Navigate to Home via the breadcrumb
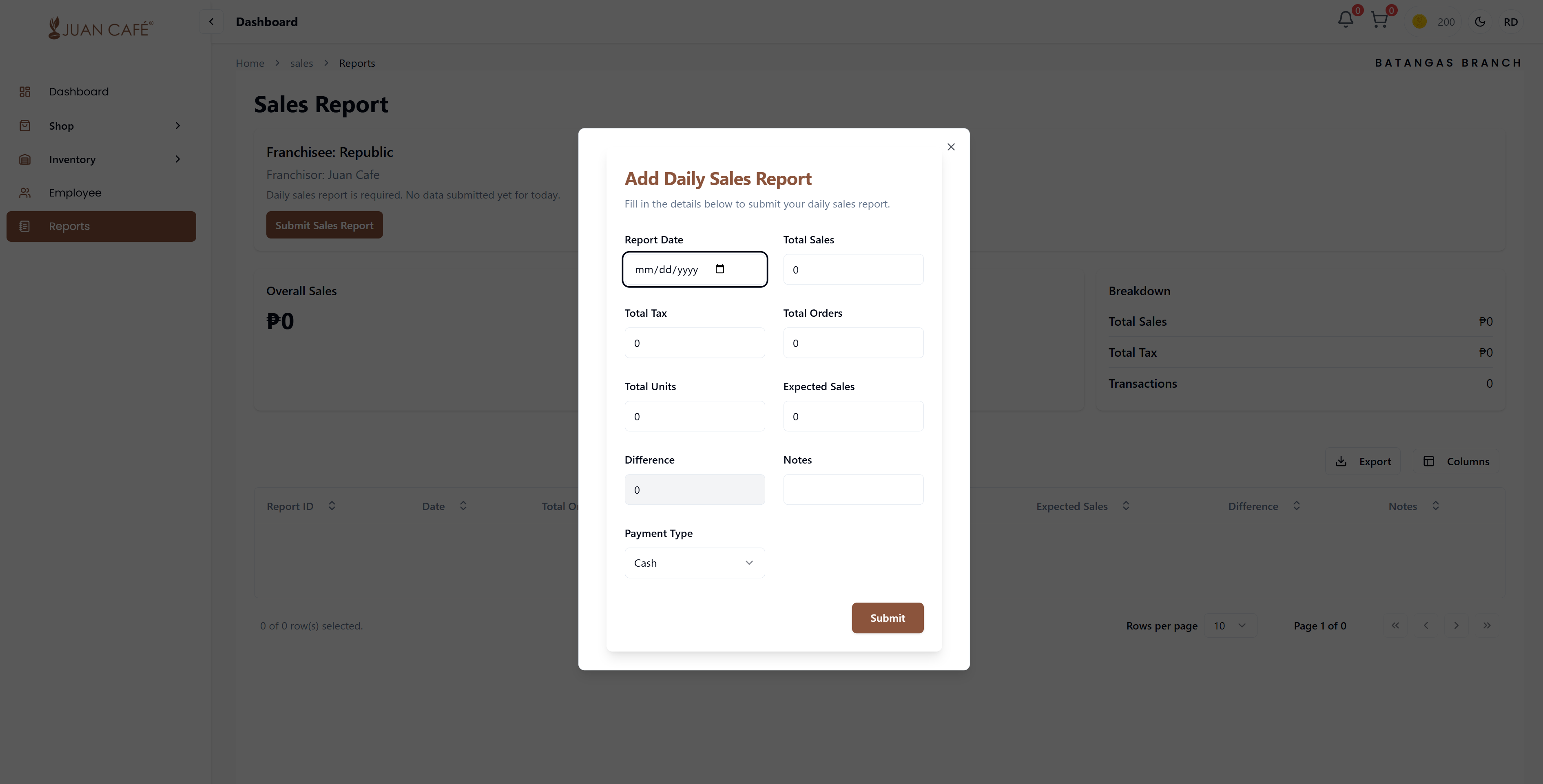Image resolution: width=1543 pixels, height=784 pixels. [250, 62]
